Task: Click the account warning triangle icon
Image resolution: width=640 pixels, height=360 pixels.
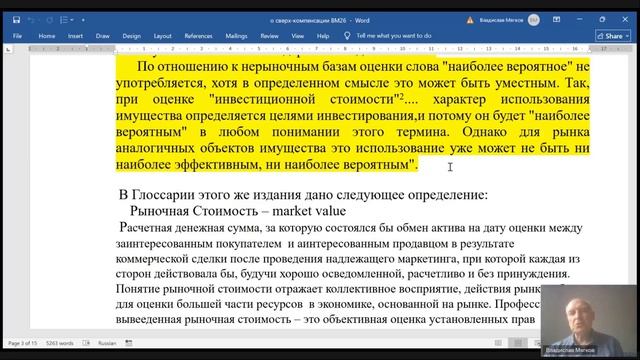Action: tap(470, 20)
